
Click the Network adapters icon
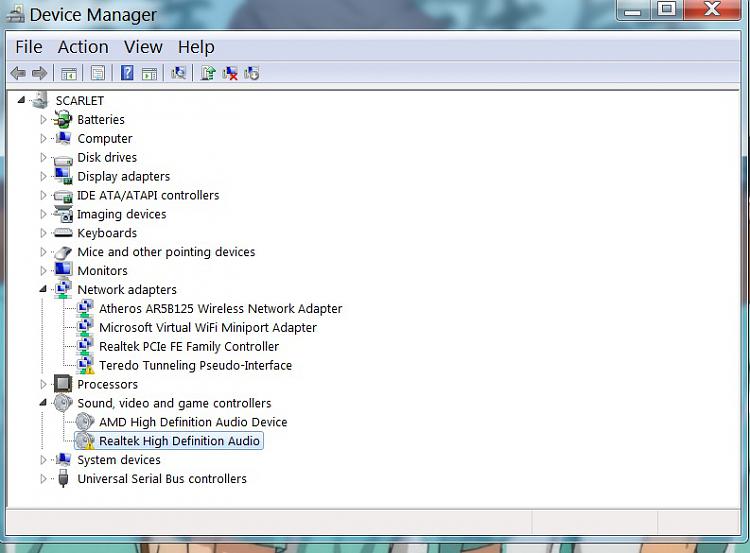click(63, 289)
